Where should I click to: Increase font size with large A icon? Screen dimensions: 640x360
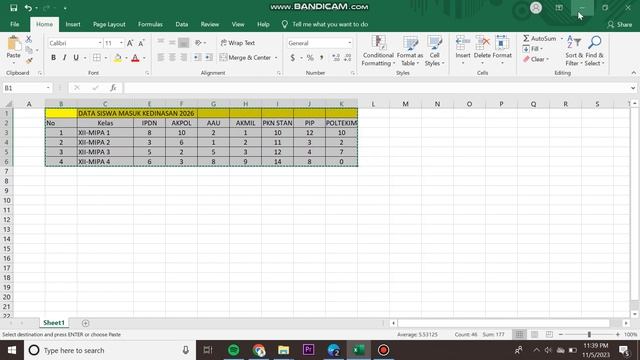coord(130,43)
